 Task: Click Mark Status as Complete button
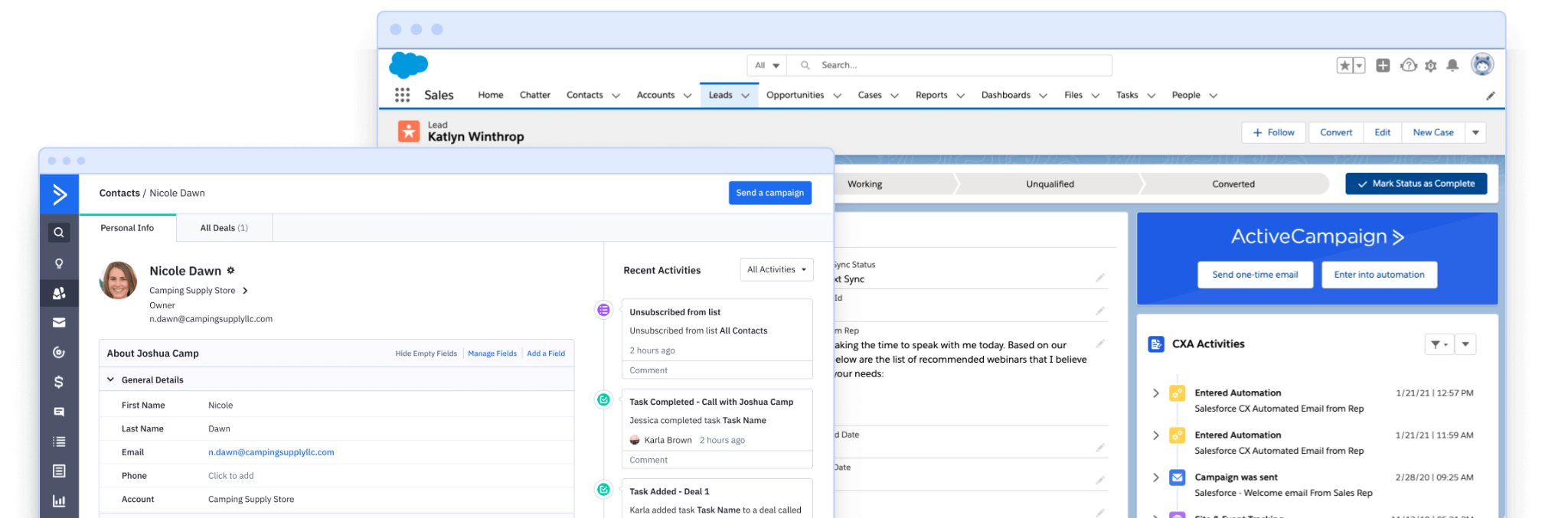click(x=1416, y=184)
